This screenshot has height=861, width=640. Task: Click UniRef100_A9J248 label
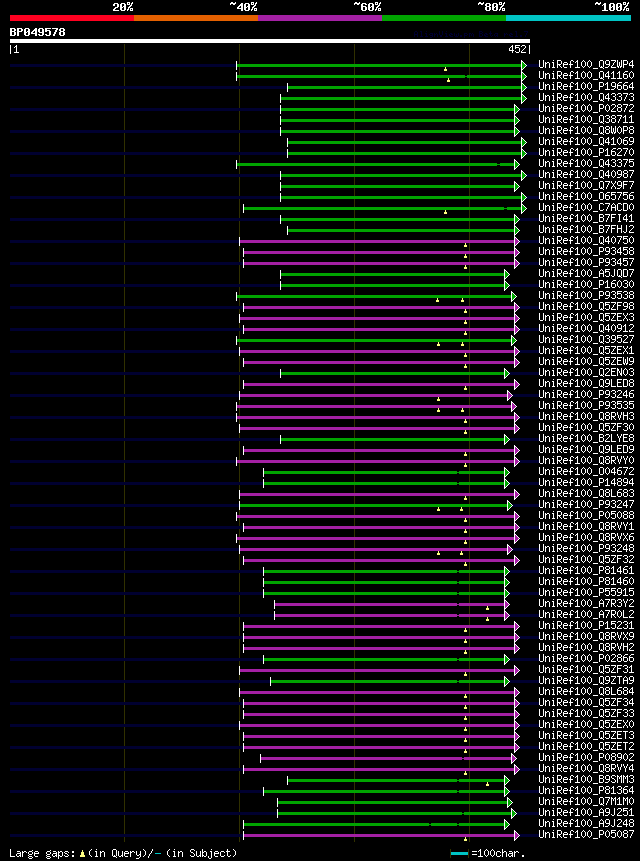(586, 823)
